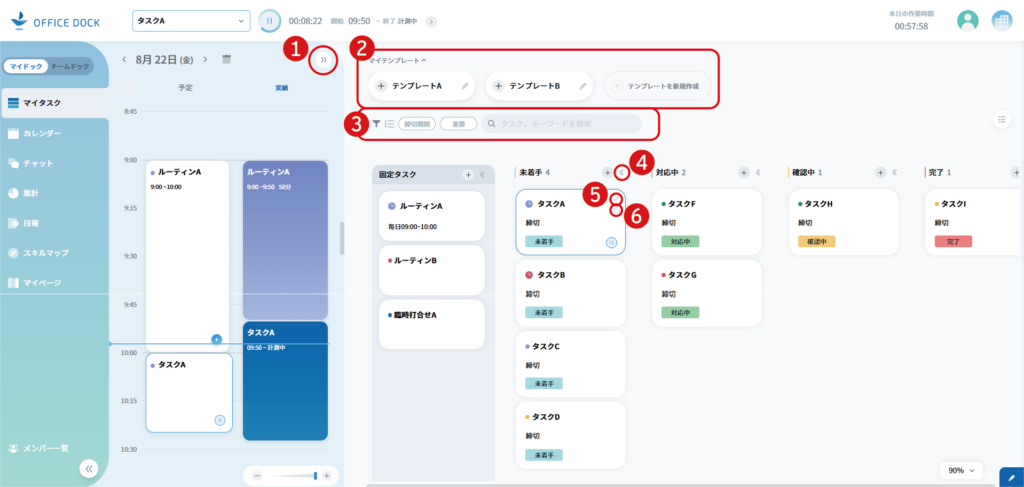This screenshot has height=487, width=1024.
Task: Add task from テンプレートB plus icon
Action: click(x=498, y=87)
